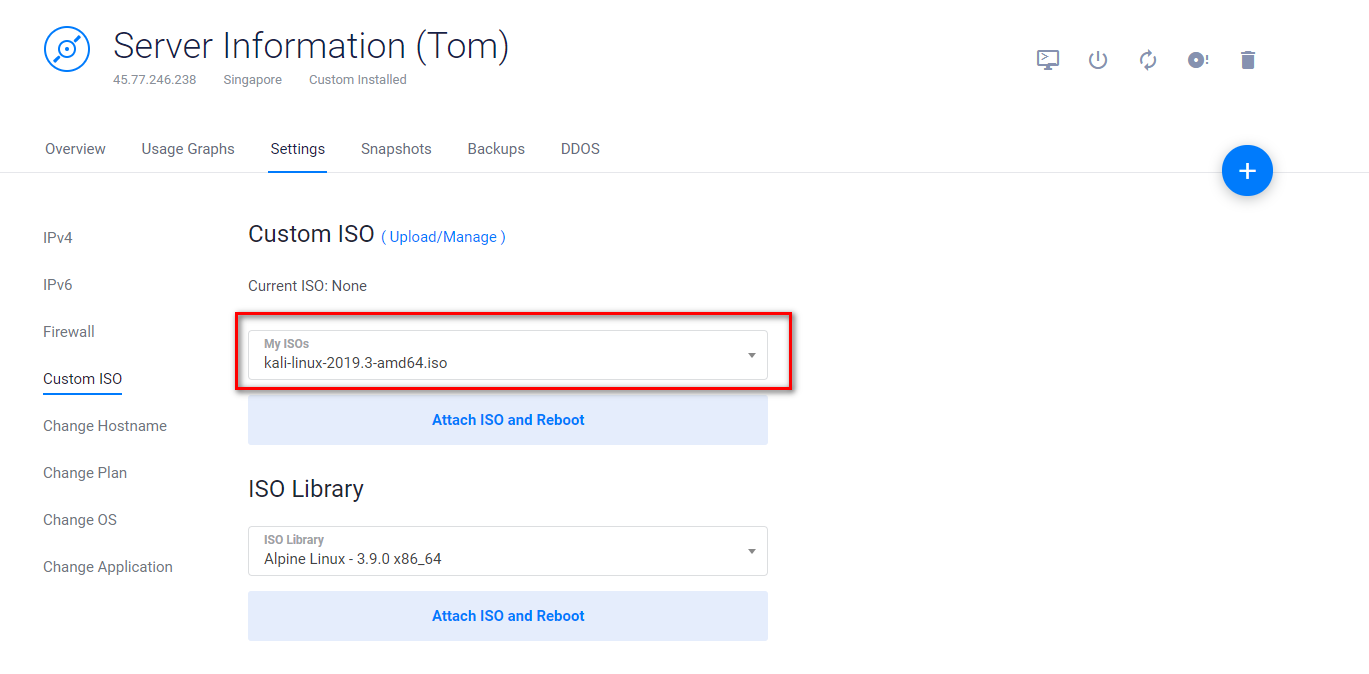Click the power stop server icon
Screen dimensions: 1369x674
1098,60
